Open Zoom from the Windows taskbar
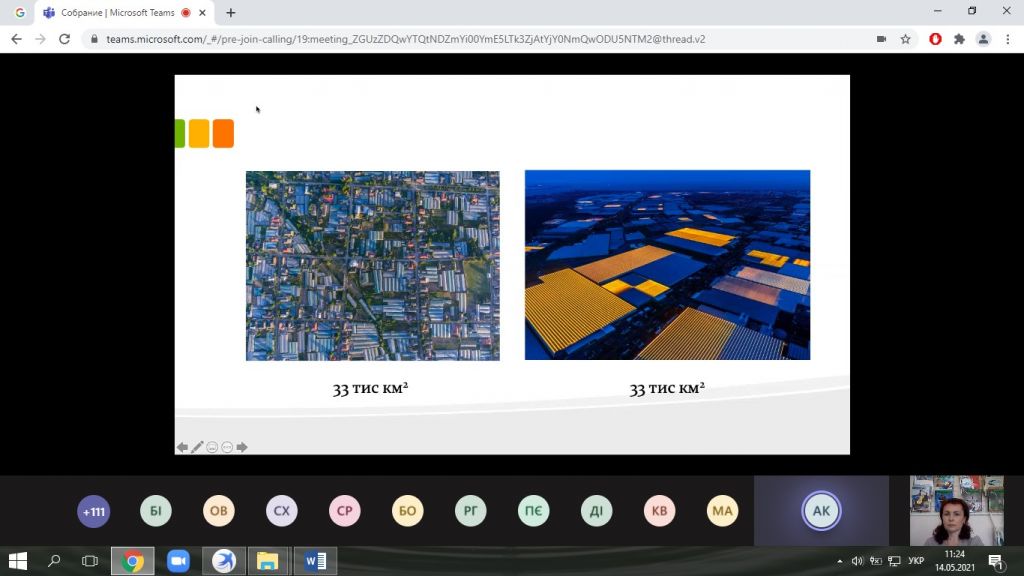 (178, 561)
